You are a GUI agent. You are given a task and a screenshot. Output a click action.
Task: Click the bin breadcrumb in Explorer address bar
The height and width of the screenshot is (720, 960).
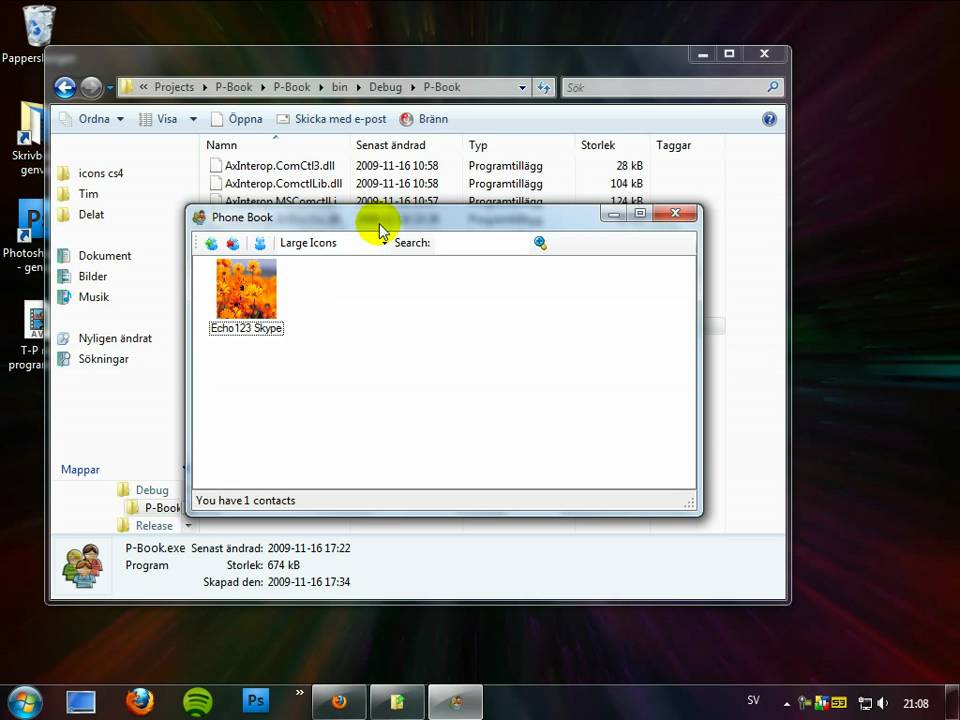point(339,87)
